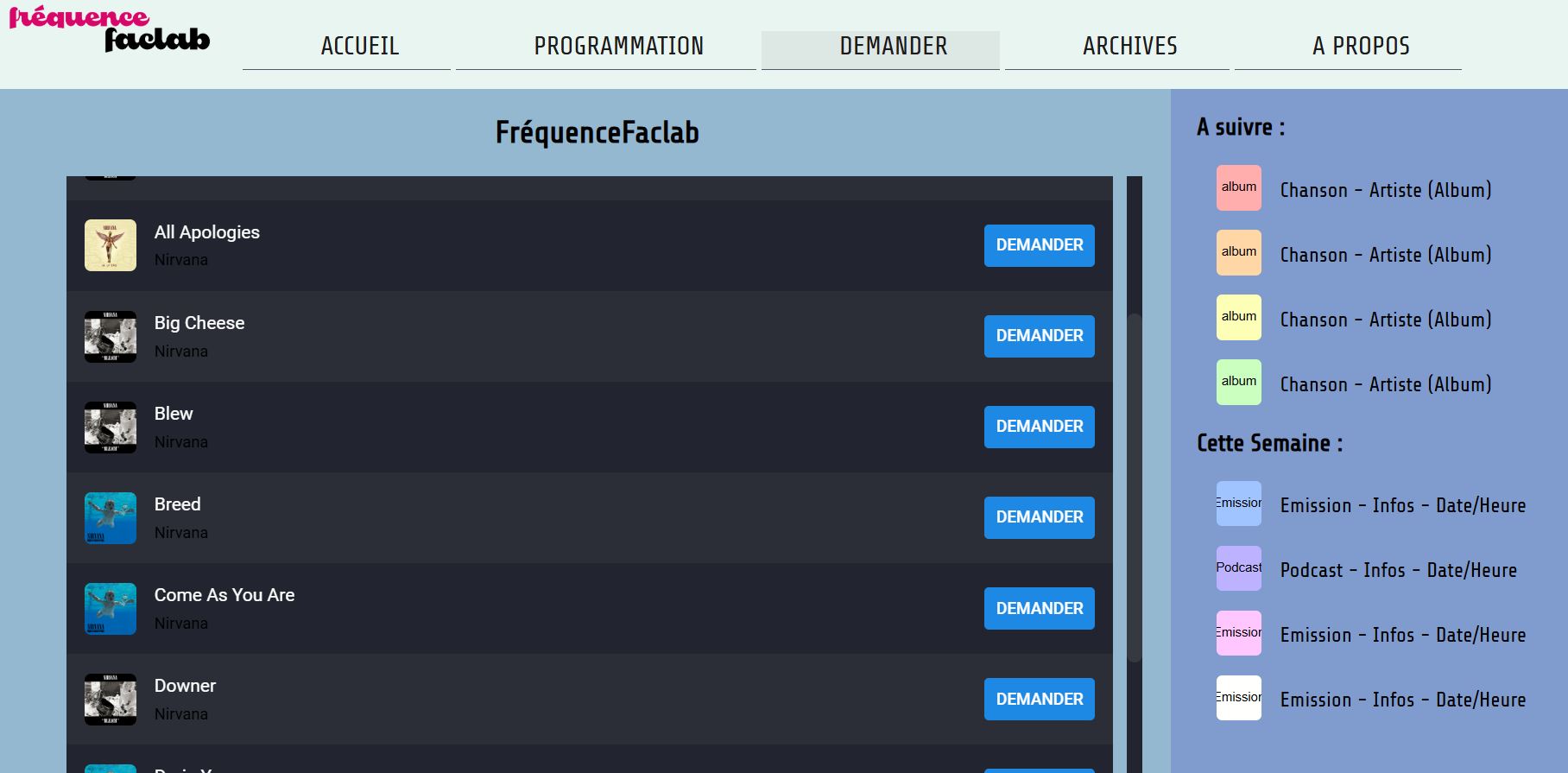This screenshot has width=1568, height=773.
Task: Click the blue Emission icon
Action: 1239,504
